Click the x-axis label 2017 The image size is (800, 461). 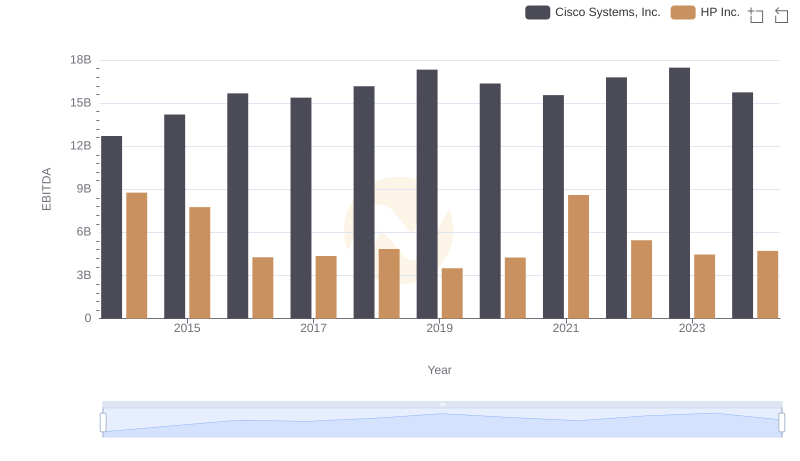pos(313,328)
